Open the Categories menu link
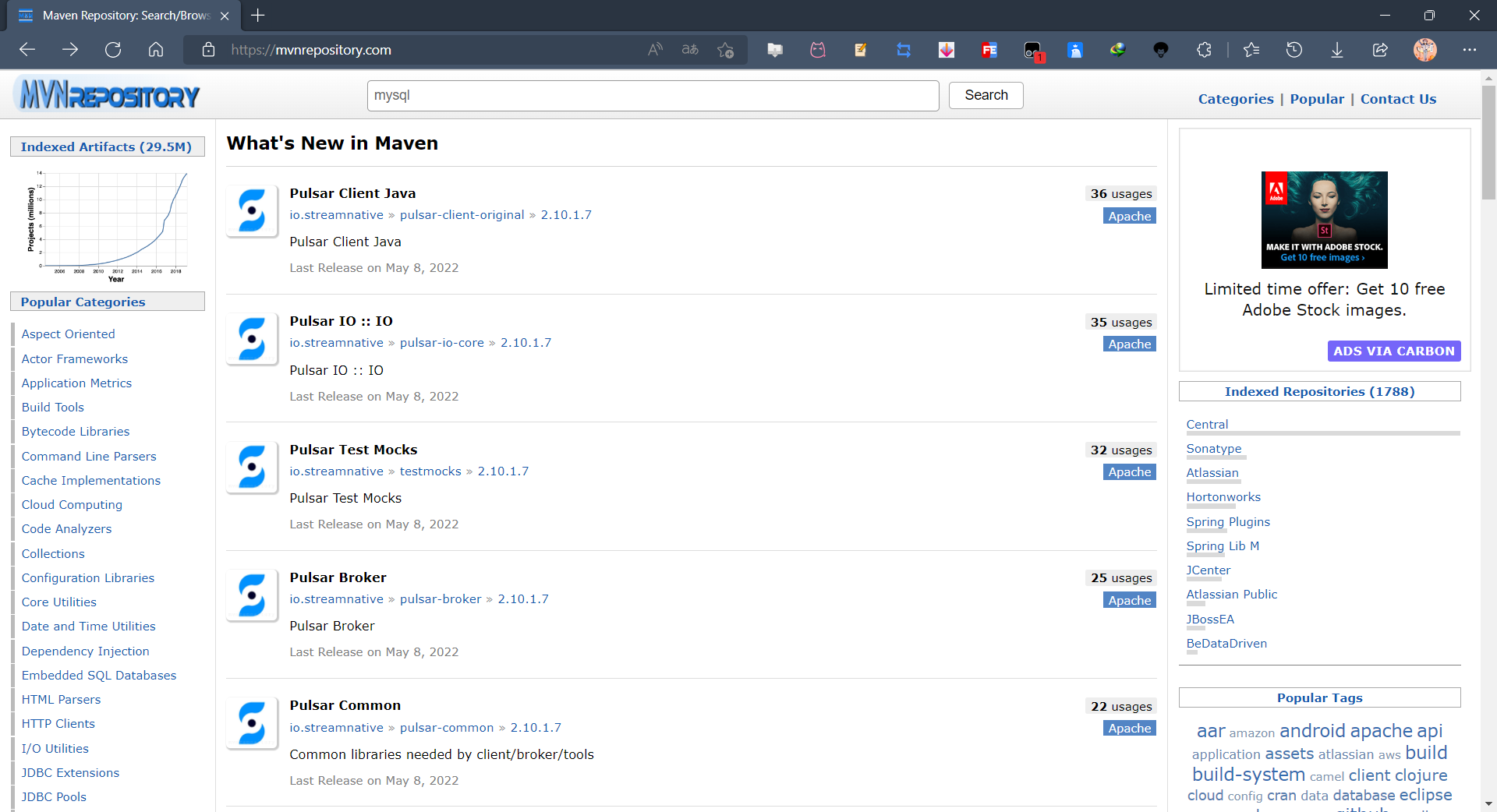 (1236, 99)
